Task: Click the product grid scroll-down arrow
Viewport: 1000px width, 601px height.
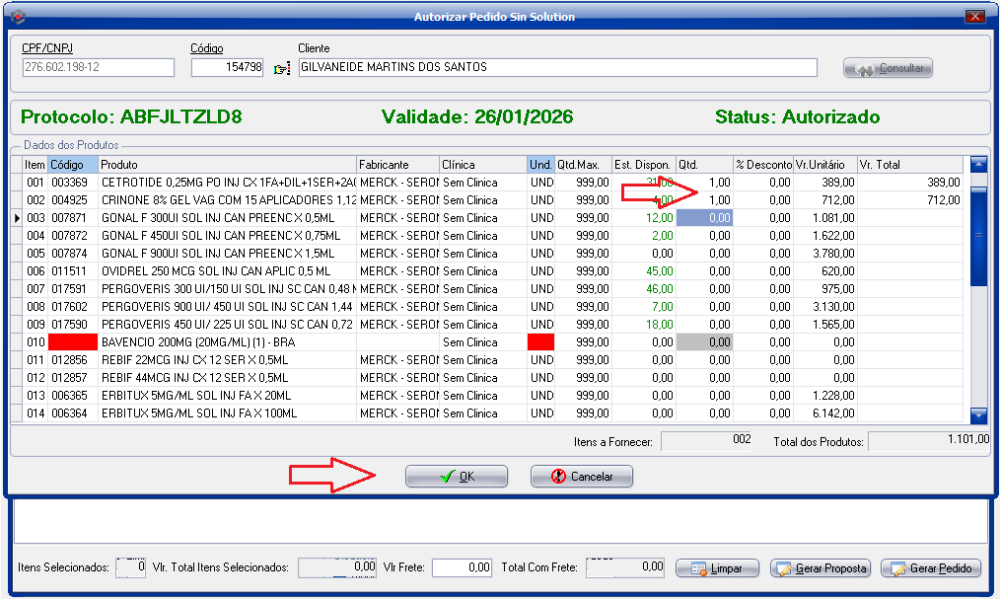Action: click(x=979, y=415)
